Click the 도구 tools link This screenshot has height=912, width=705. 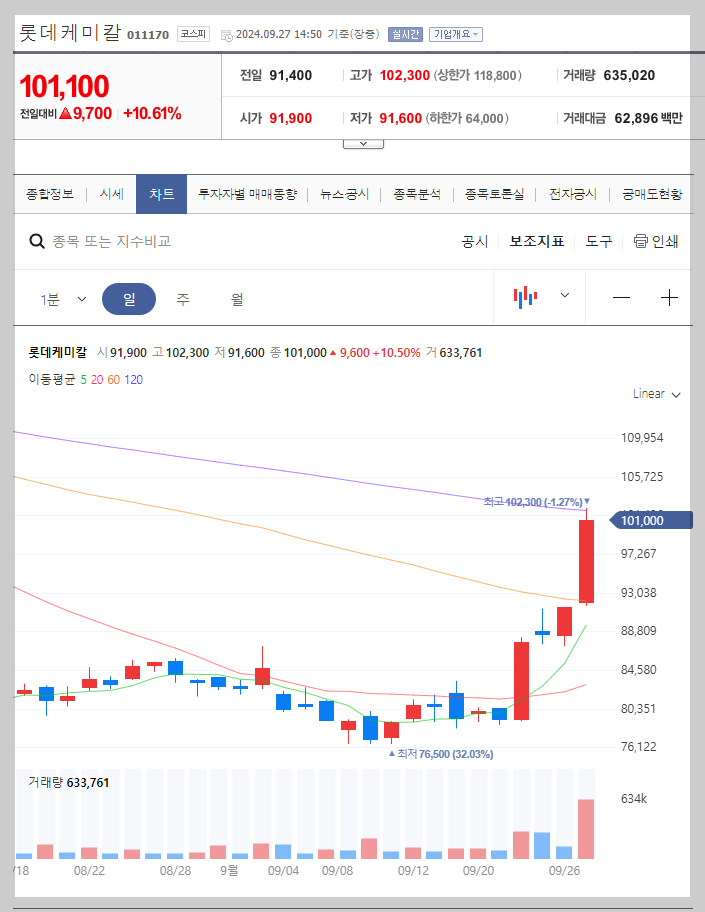(598, 241)
